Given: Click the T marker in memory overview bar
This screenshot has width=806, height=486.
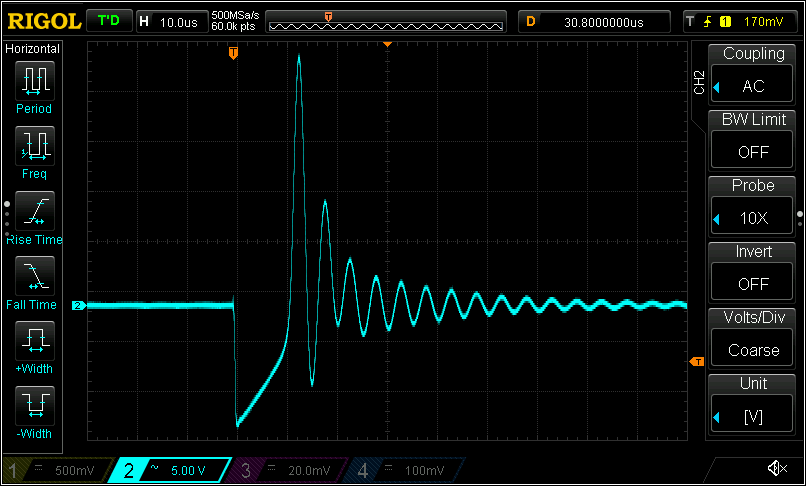Looking at the screenshot, I should (x=328, y=17).
